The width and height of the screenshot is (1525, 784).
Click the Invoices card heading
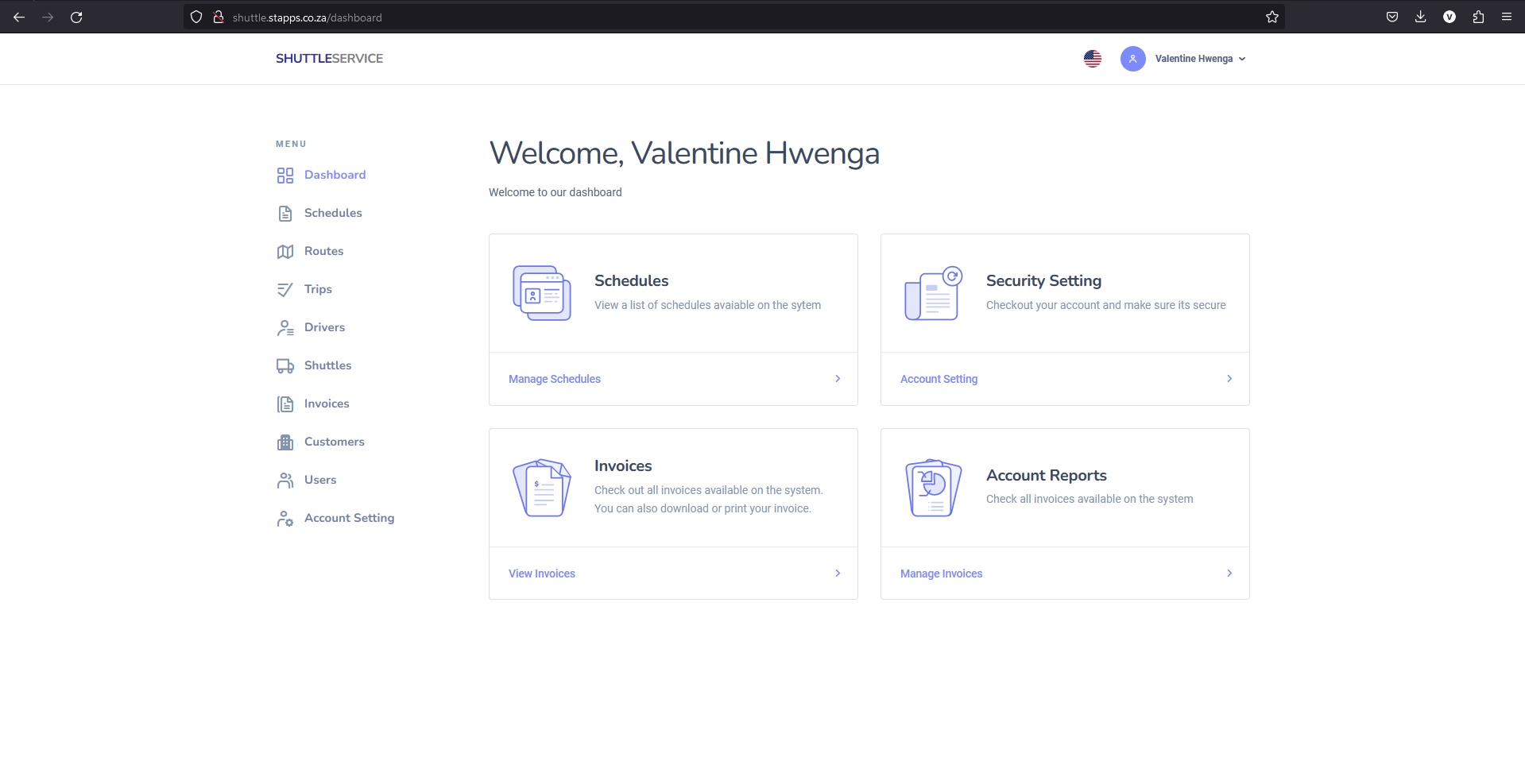(x=623, y=465)
